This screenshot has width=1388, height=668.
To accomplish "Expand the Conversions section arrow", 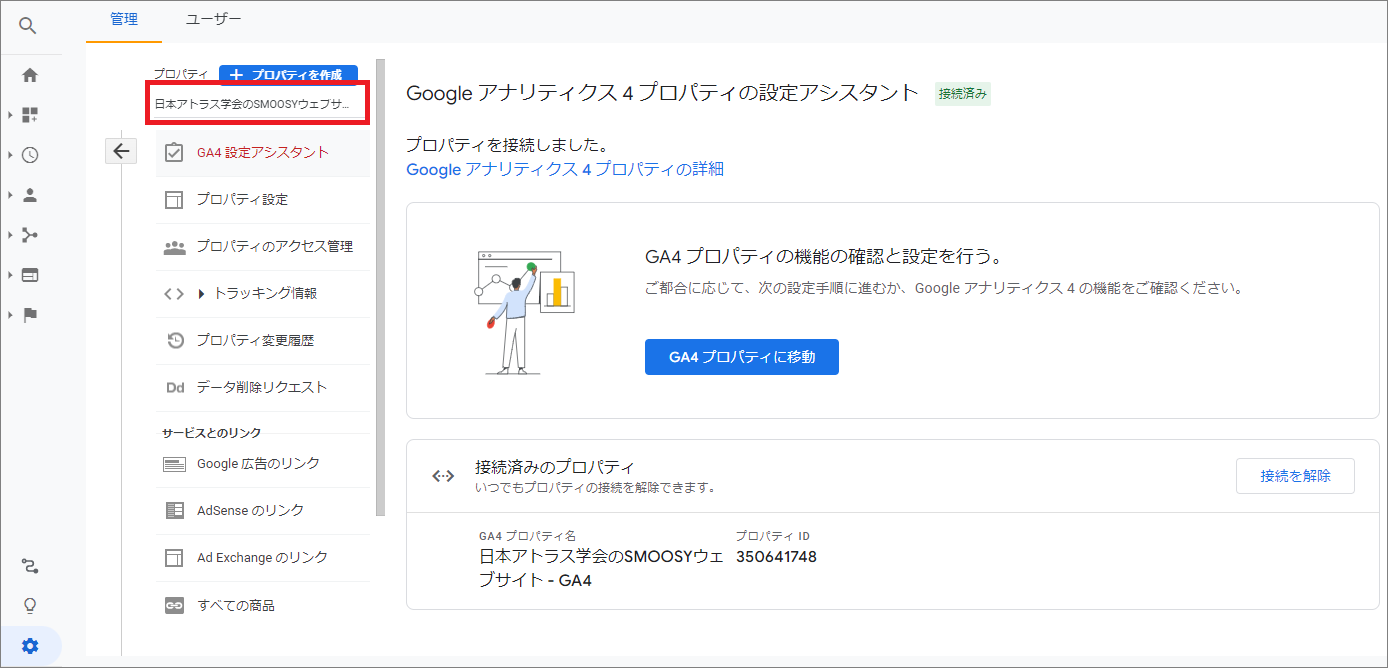I will [10, 315].
